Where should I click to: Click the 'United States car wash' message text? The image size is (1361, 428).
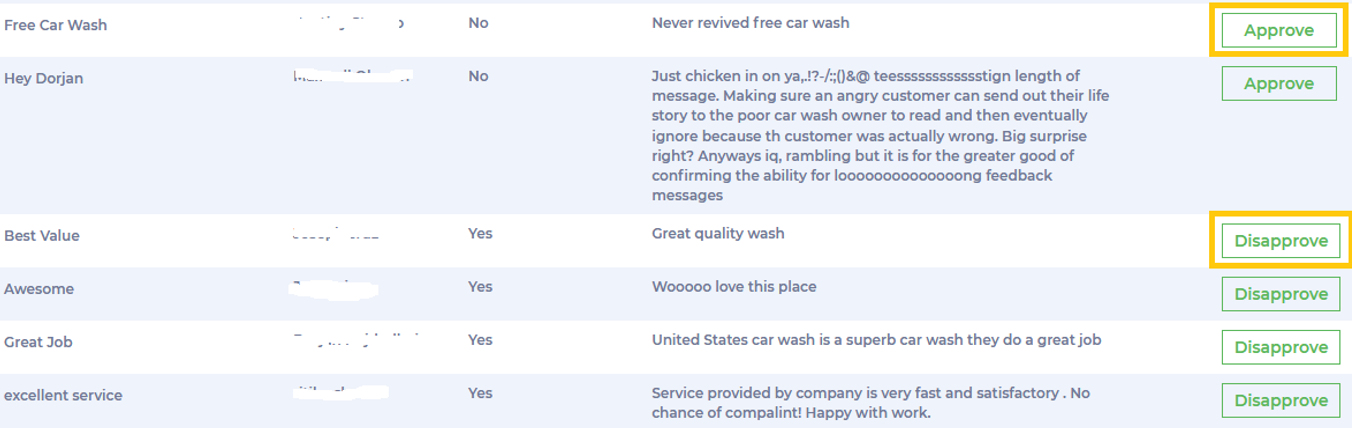coord(876,339)
